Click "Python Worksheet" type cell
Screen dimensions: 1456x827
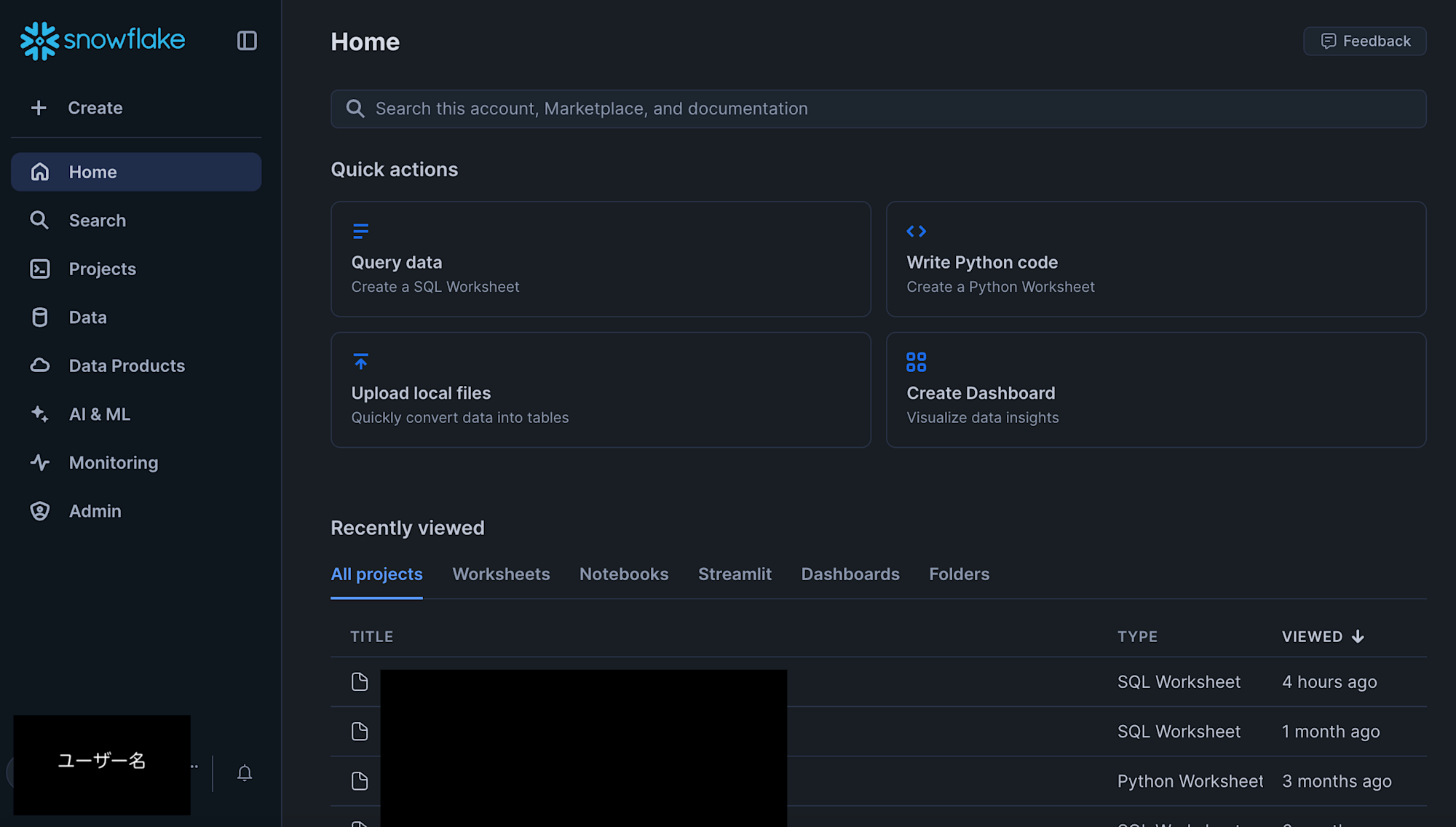[x=1190, y=781]
